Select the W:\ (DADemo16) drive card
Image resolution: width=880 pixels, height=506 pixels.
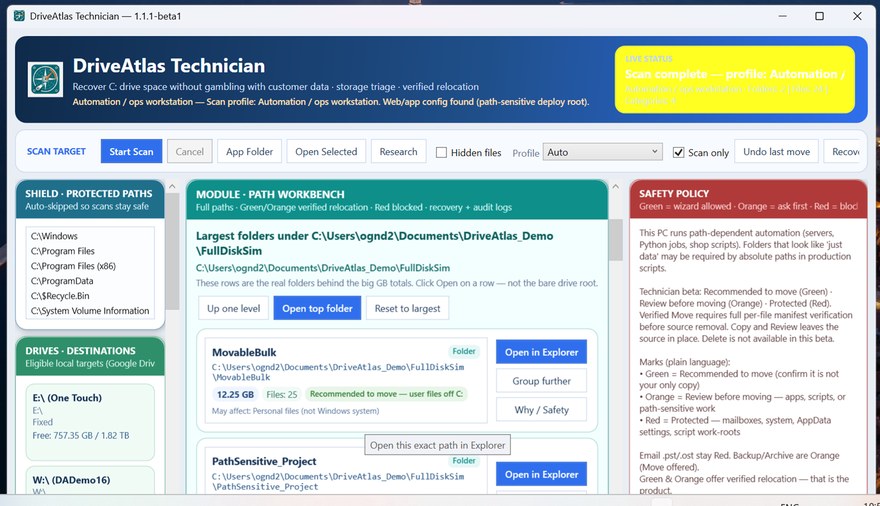90,480
